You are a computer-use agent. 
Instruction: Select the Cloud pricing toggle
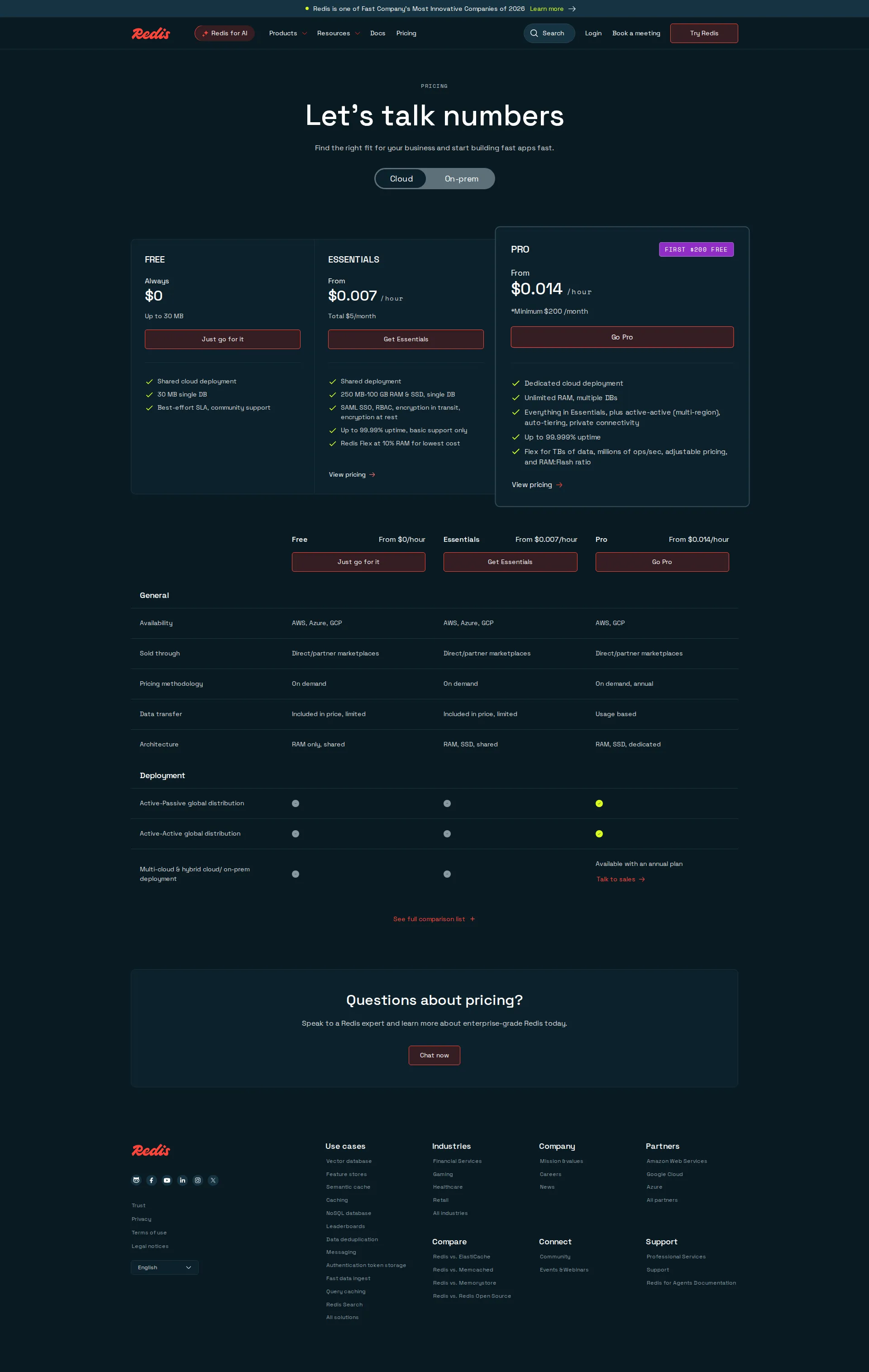click(401, 178)
